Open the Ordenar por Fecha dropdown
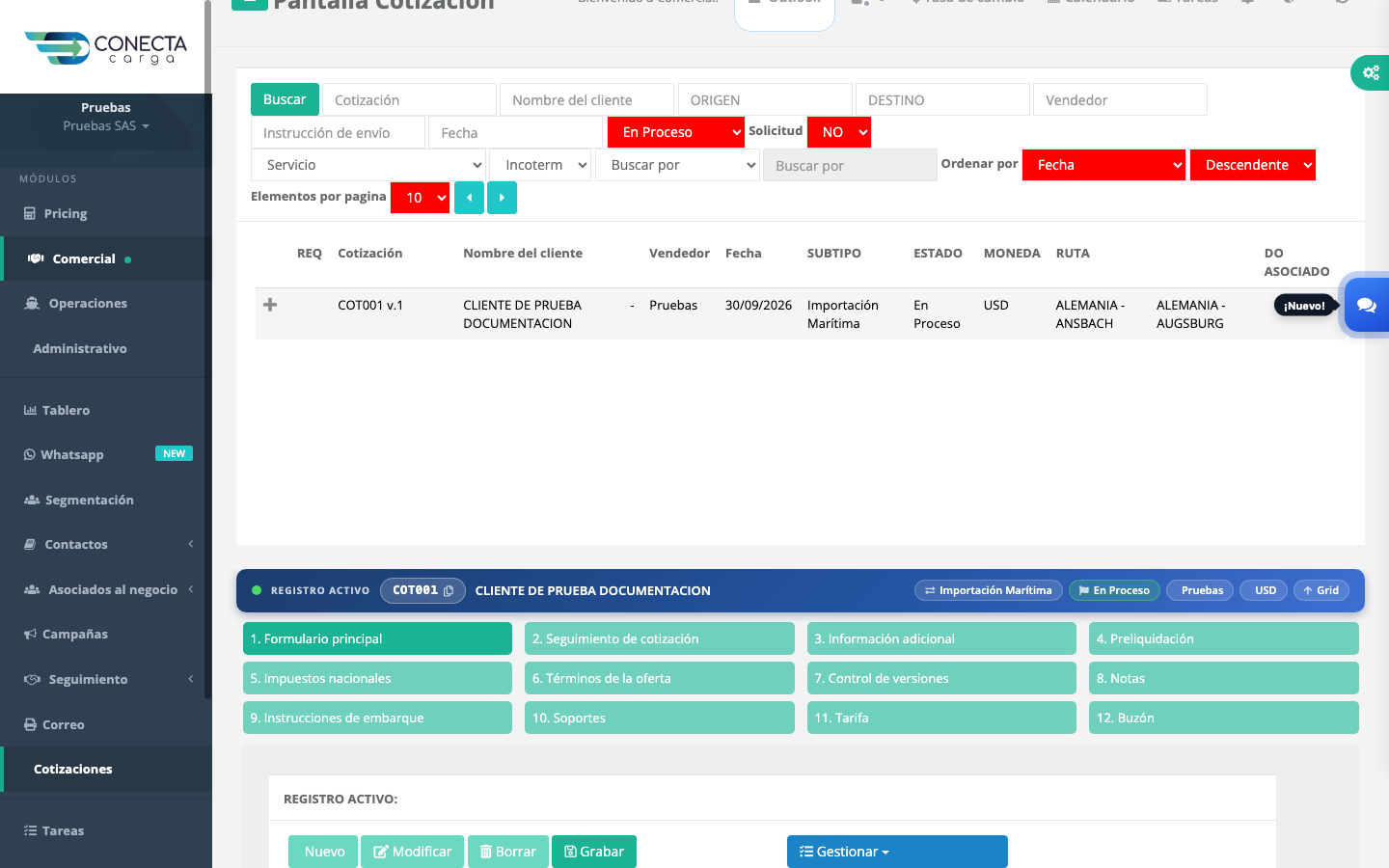Viewport: 1389px width, 868px height. point(1103,165)
